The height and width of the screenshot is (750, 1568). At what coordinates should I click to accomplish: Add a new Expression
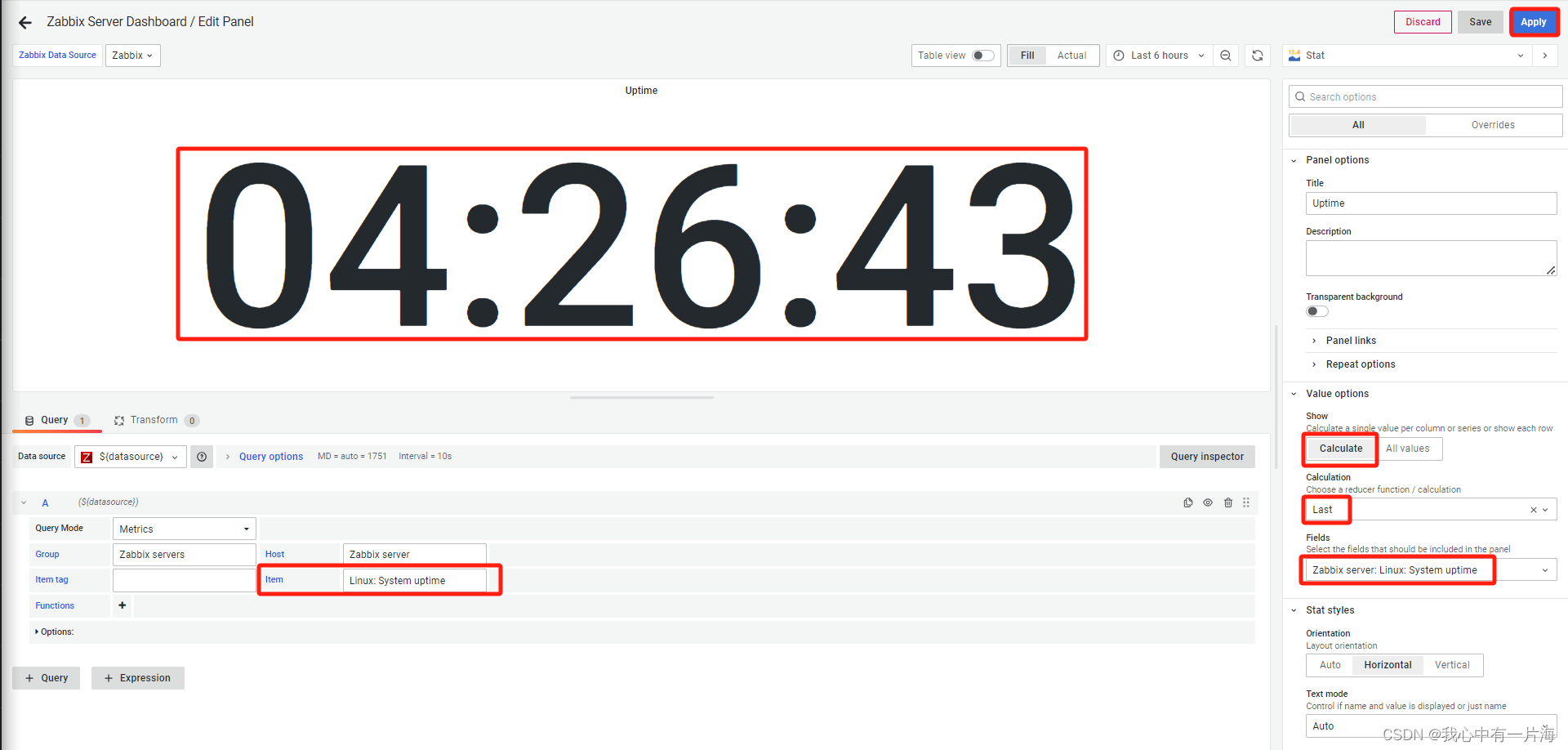[x=138, y=678]
